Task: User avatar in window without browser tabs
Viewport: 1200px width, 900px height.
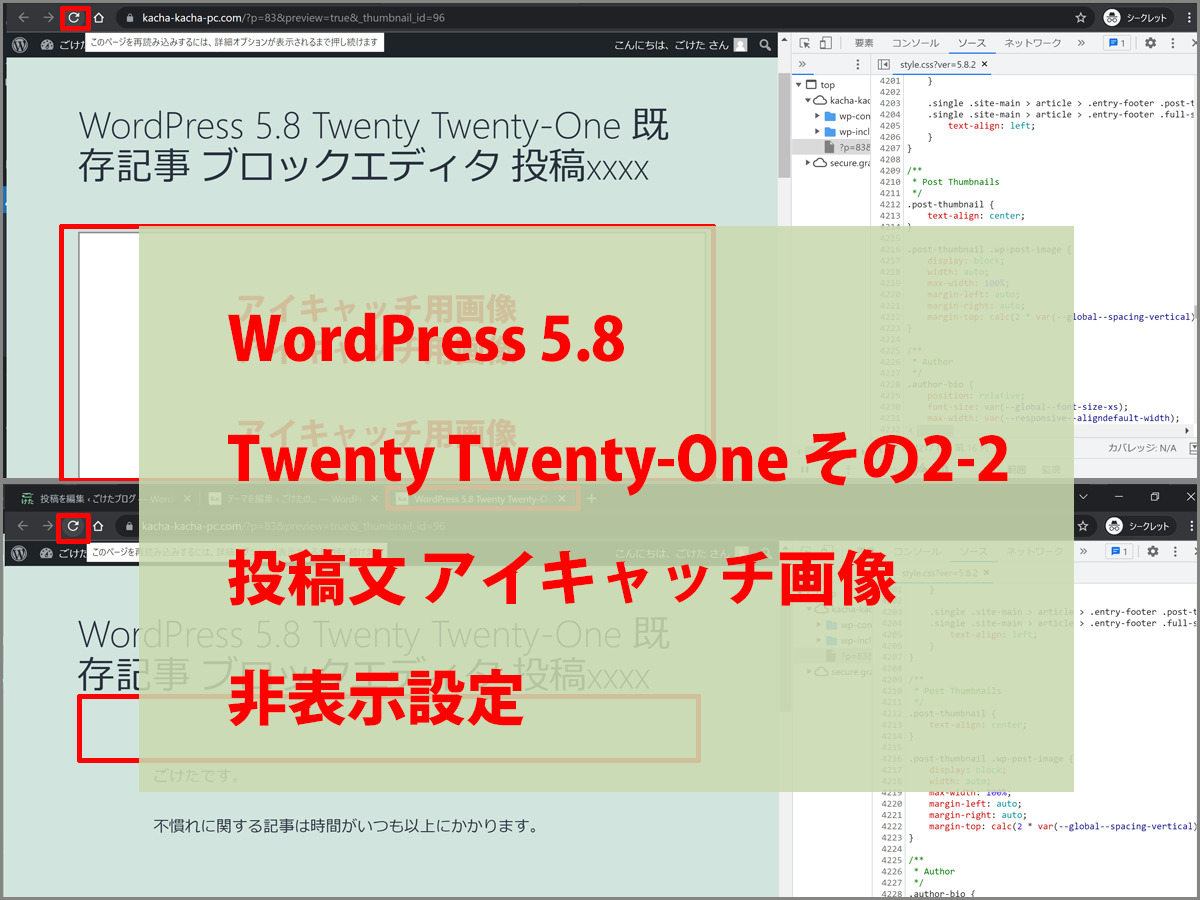Action: tap(740, 44)
